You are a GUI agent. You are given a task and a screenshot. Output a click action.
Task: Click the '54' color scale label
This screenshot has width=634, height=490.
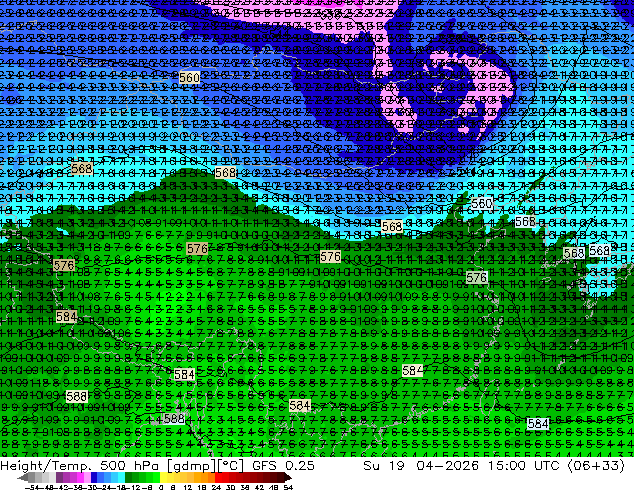(288, 487)
